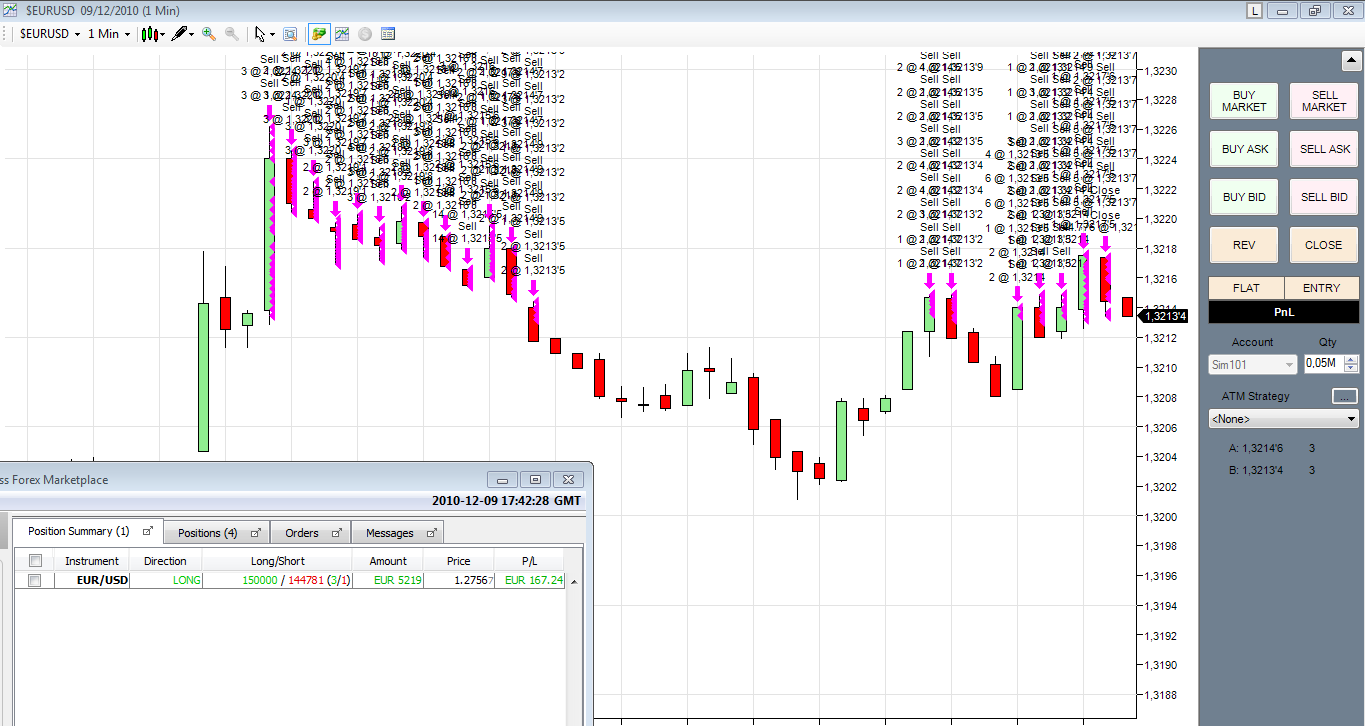Detach the Position Summary tab via pop-out icon

(148, 532)
